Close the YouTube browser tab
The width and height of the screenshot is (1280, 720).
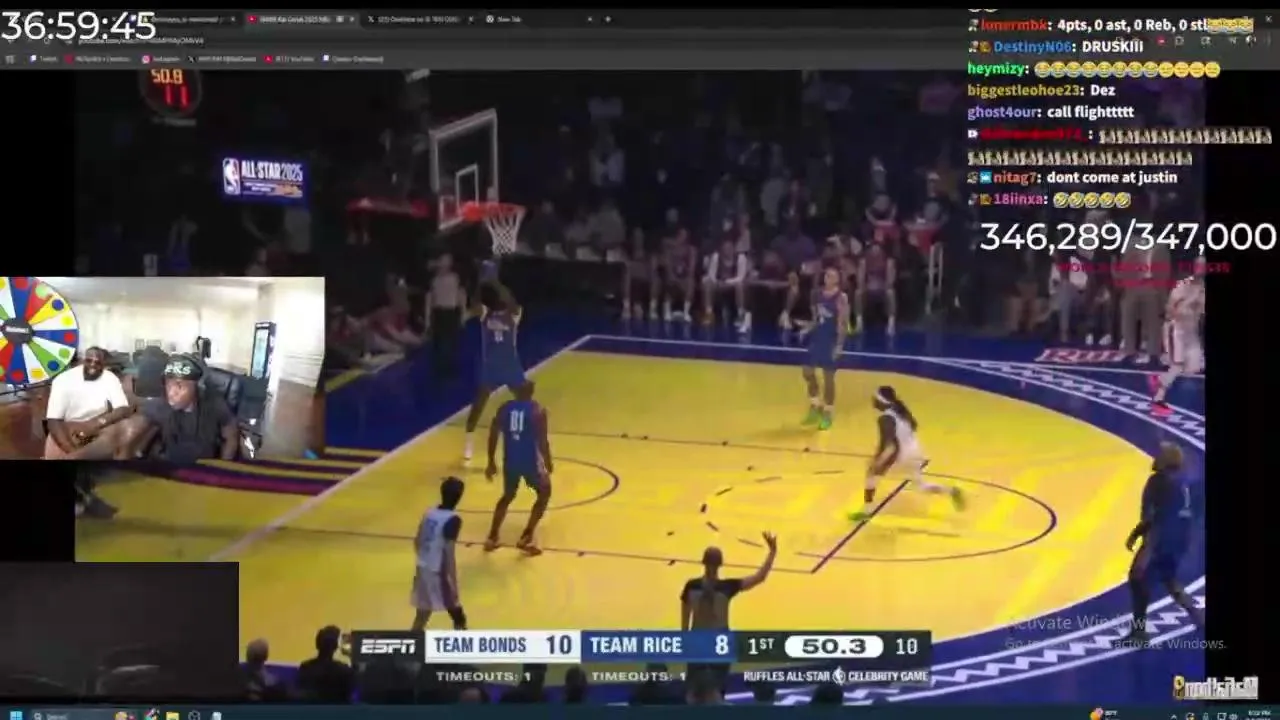pos(352,19)
